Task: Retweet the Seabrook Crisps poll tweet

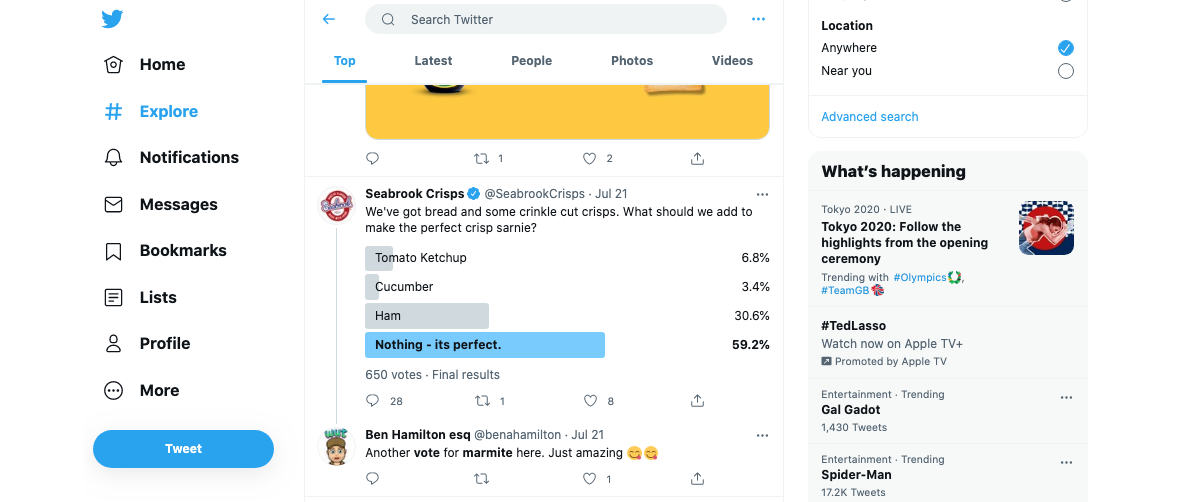Action: click(x=482, y=401)
